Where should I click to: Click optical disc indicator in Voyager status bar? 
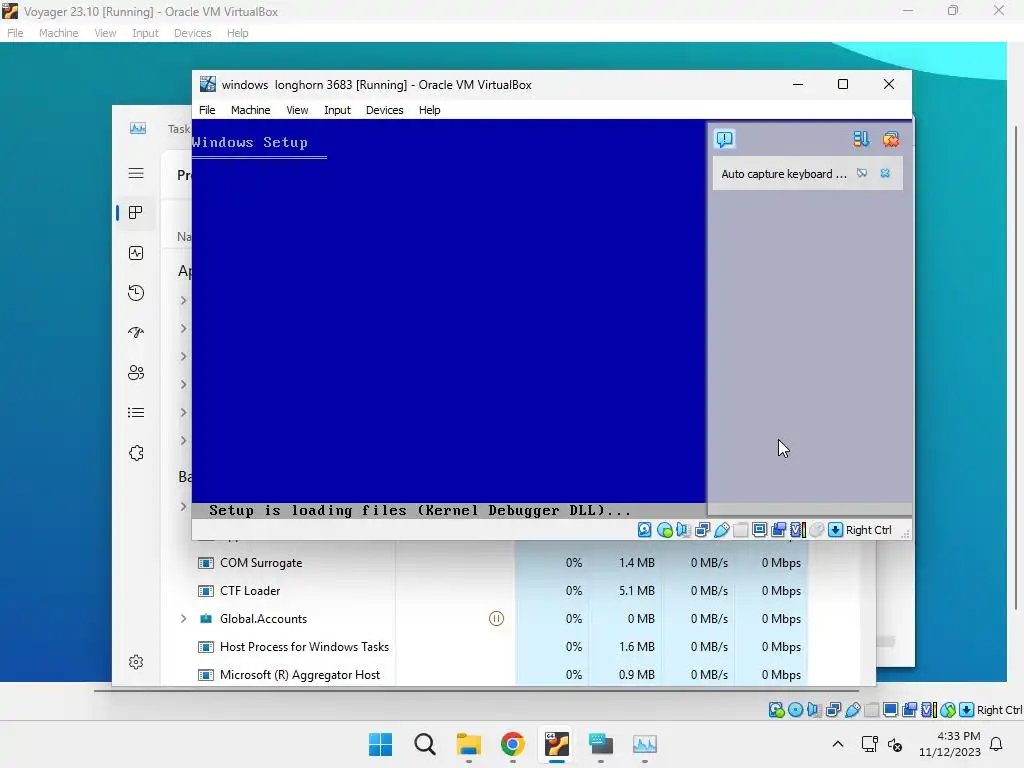(795, 710)
